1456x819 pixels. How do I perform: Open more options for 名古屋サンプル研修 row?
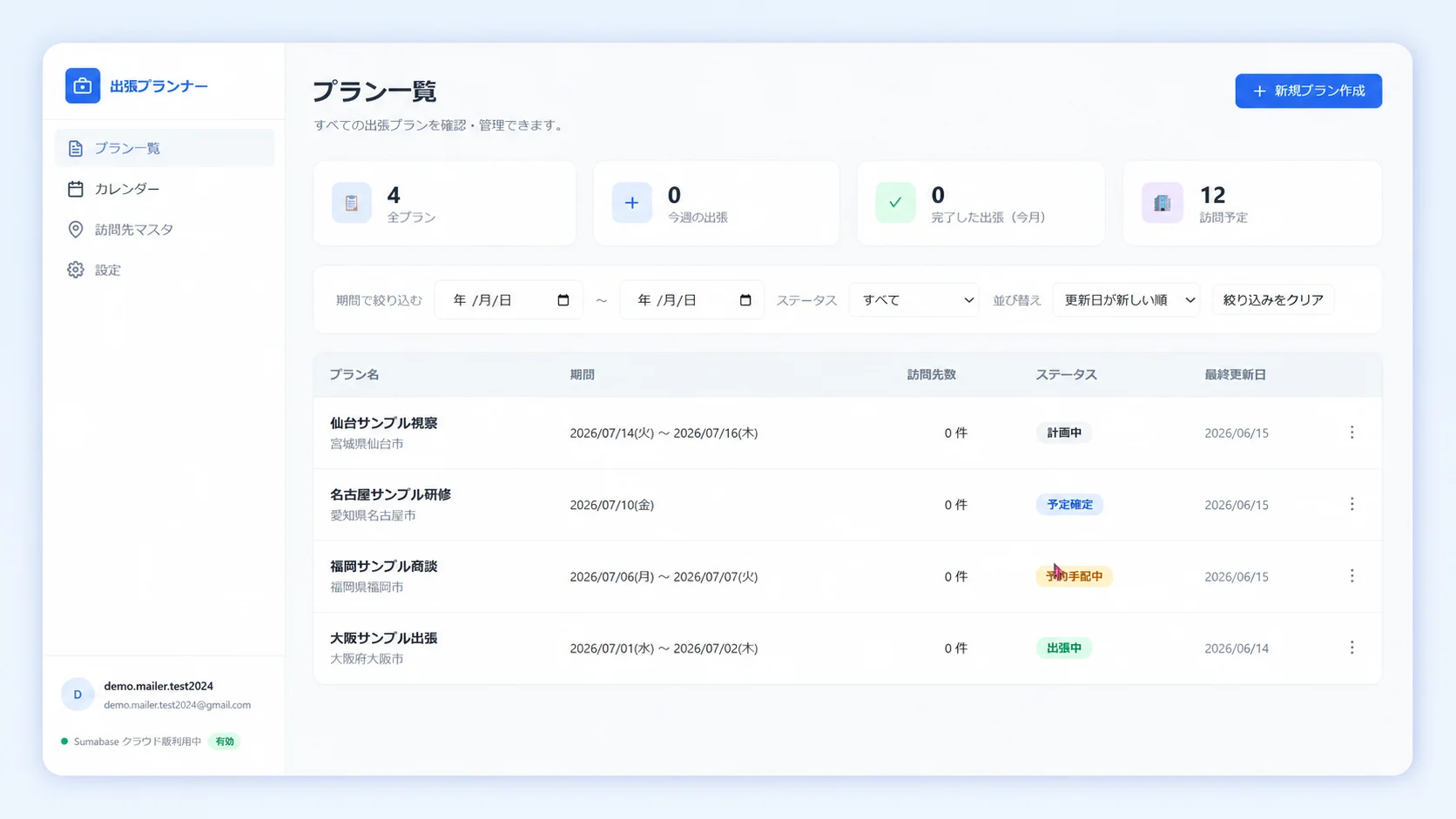click(x=1352, y=505)
